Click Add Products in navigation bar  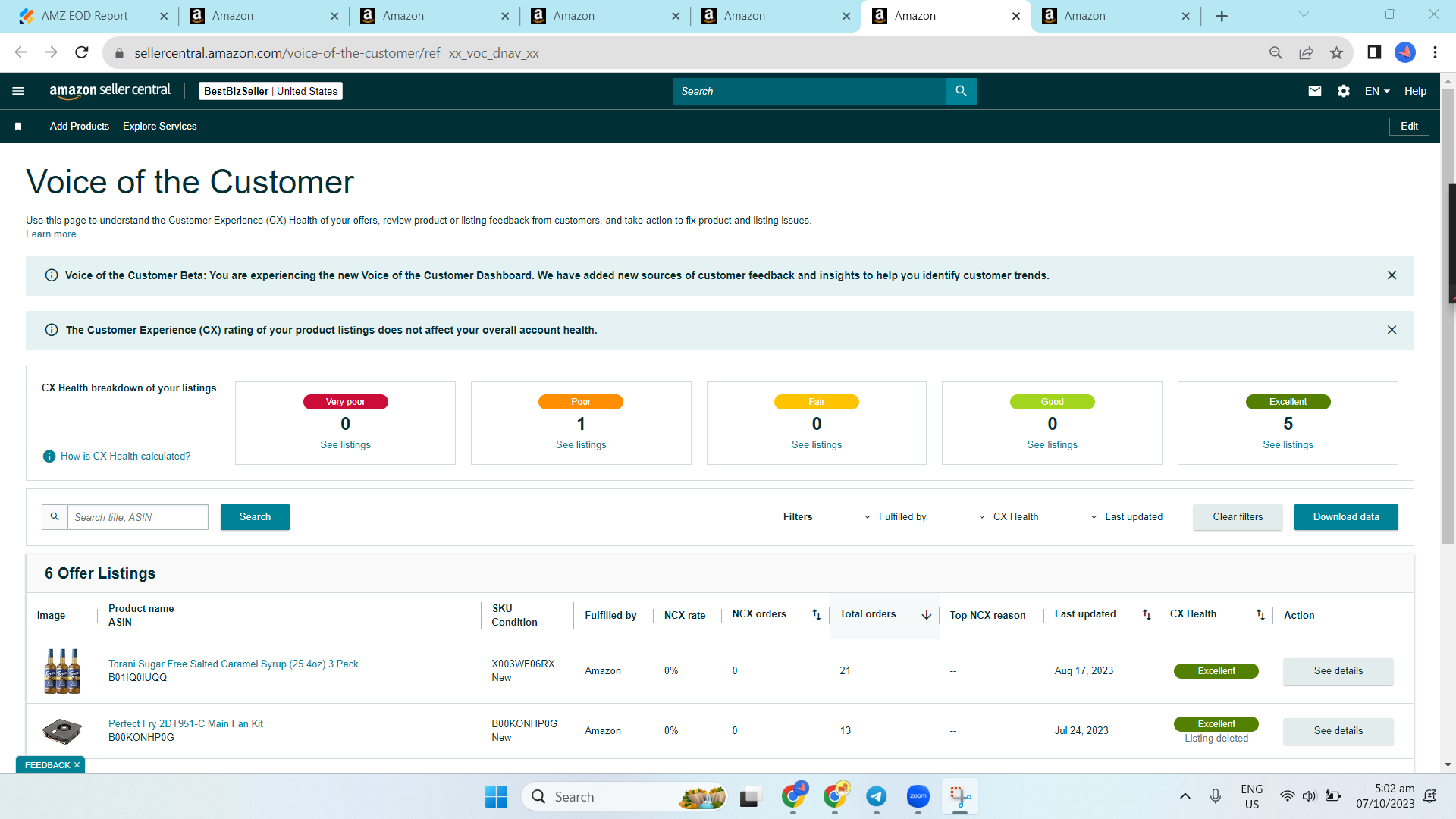pyautogui.click(x=80, y=127)
